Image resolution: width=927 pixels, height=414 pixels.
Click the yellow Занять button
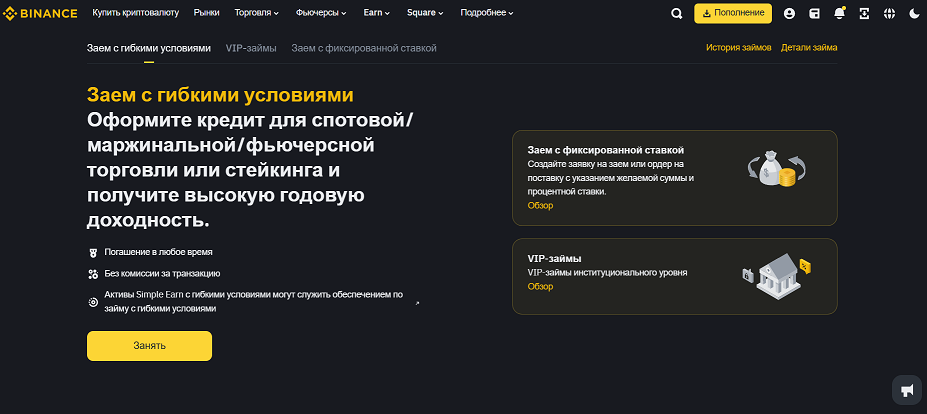click(x=149, y=346)
